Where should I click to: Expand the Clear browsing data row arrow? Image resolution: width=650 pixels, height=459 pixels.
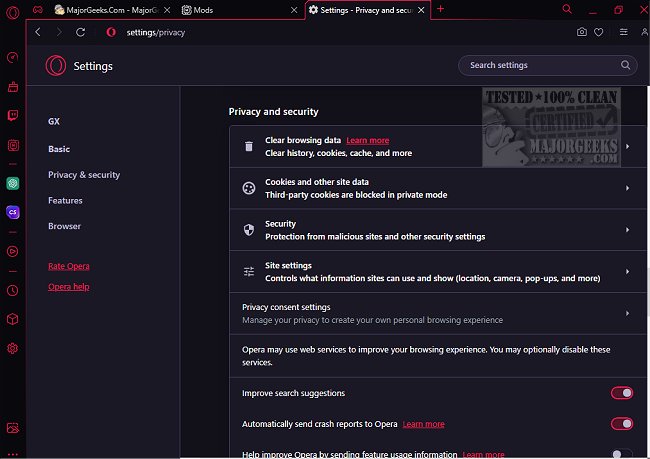(628, 146)
